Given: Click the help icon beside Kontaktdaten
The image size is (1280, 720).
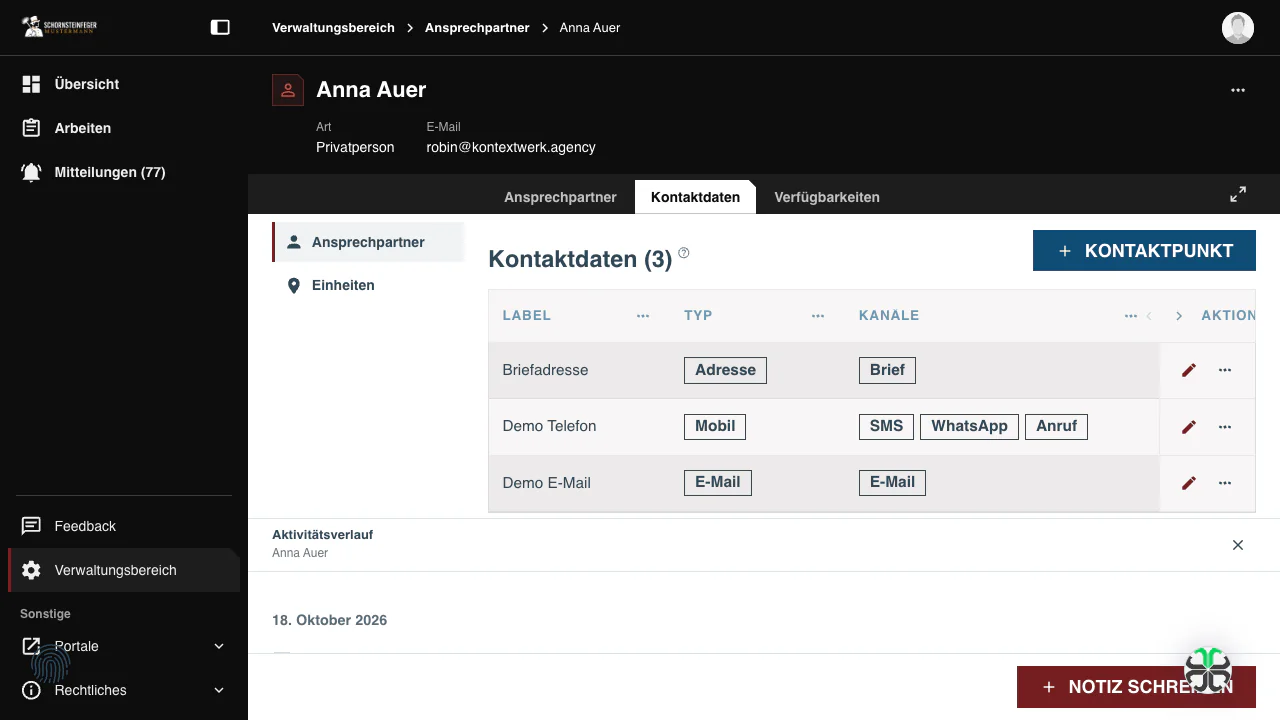Looking at the screenshot, I should 684,253.
